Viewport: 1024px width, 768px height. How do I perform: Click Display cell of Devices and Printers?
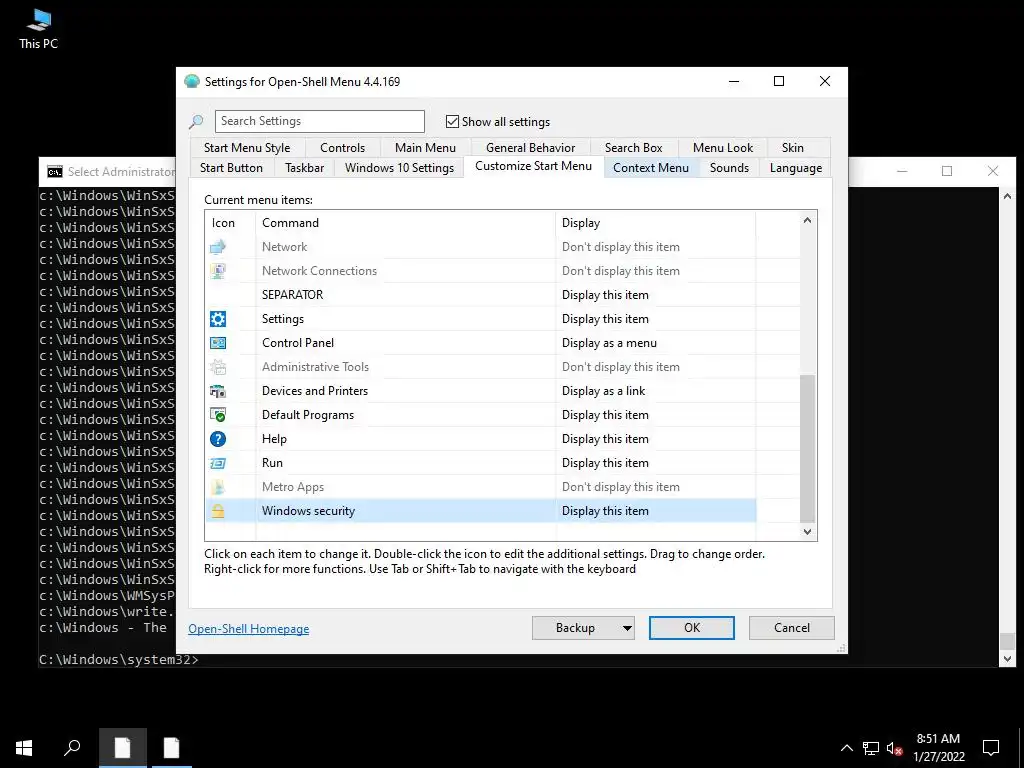coord(655,391)
